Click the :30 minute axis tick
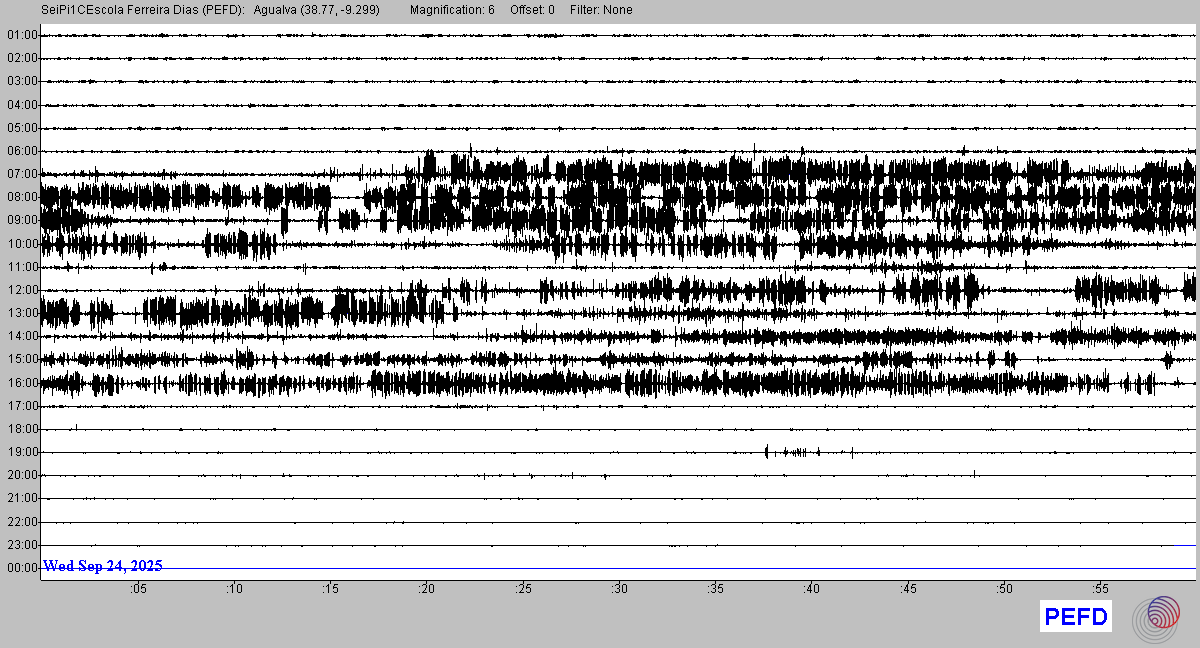This screenshot has height=648, width=1200. (619, 589)
